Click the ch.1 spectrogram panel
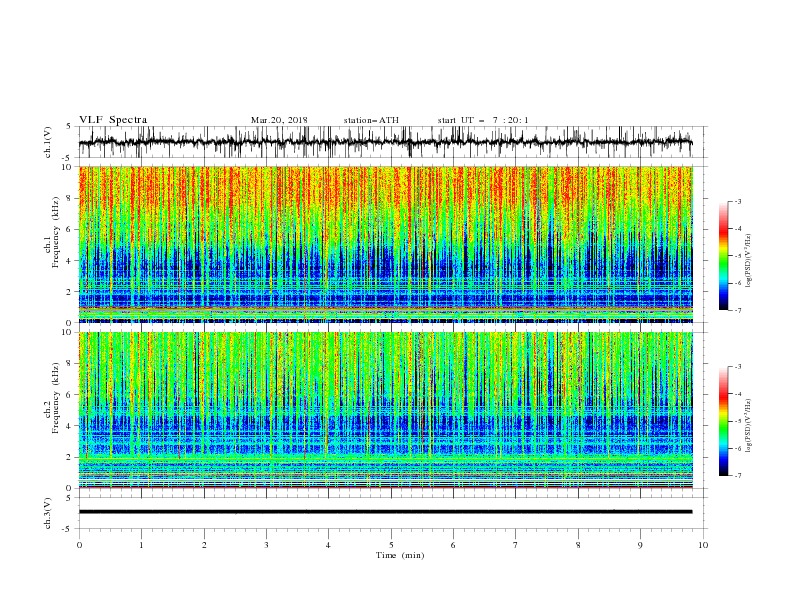The height and width of the screenshot is (612, 792). 385,244
